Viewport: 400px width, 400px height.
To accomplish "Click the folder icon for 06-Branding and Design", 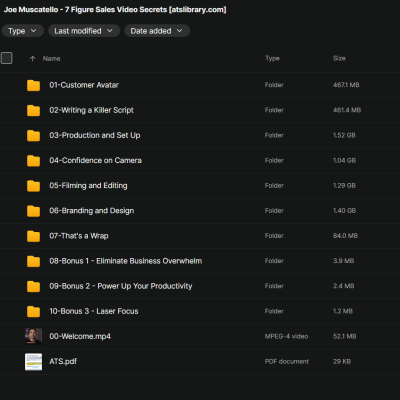I will tap(33, 211).
